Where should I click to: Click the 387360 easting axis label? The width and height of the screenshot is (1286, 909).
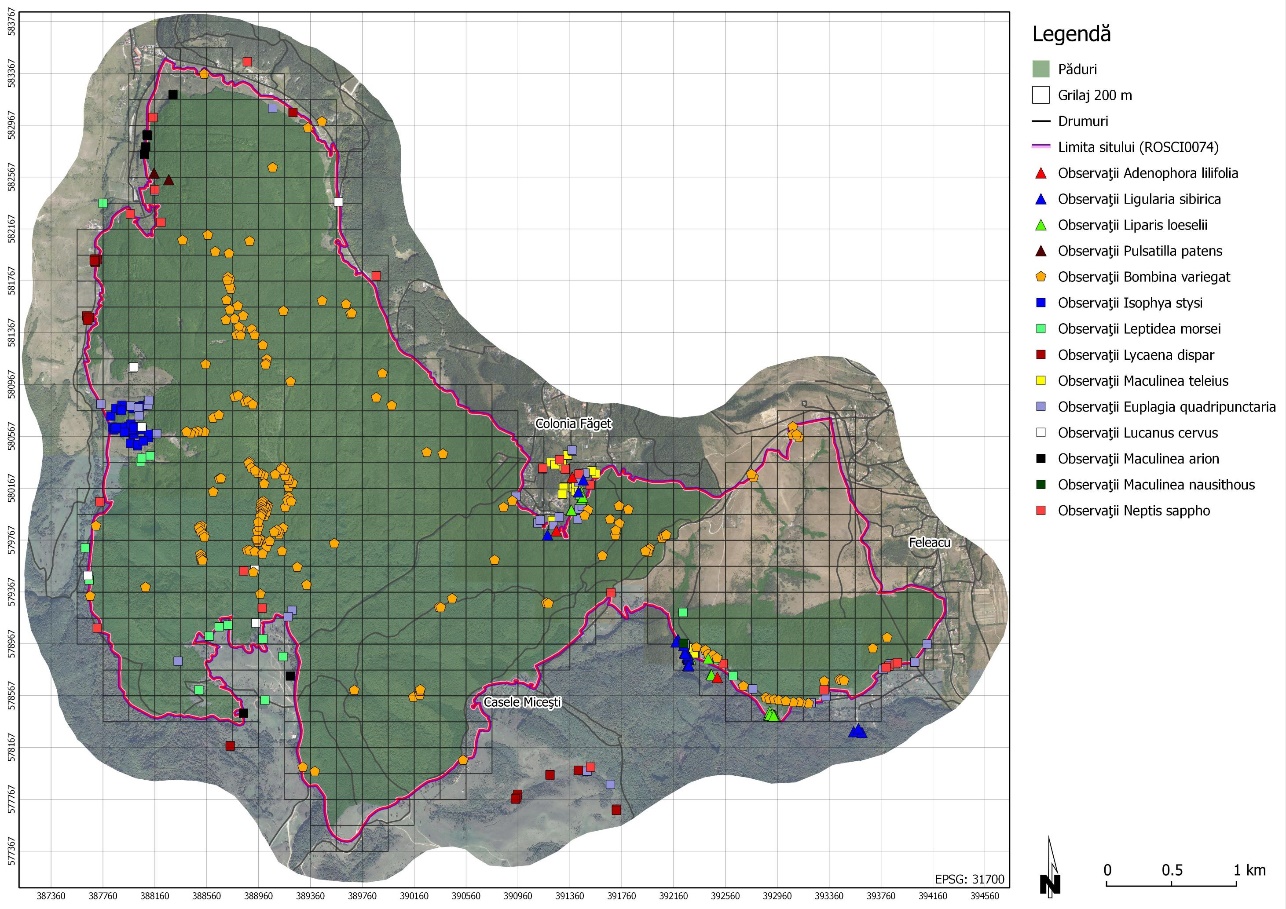tap(51, 897)
